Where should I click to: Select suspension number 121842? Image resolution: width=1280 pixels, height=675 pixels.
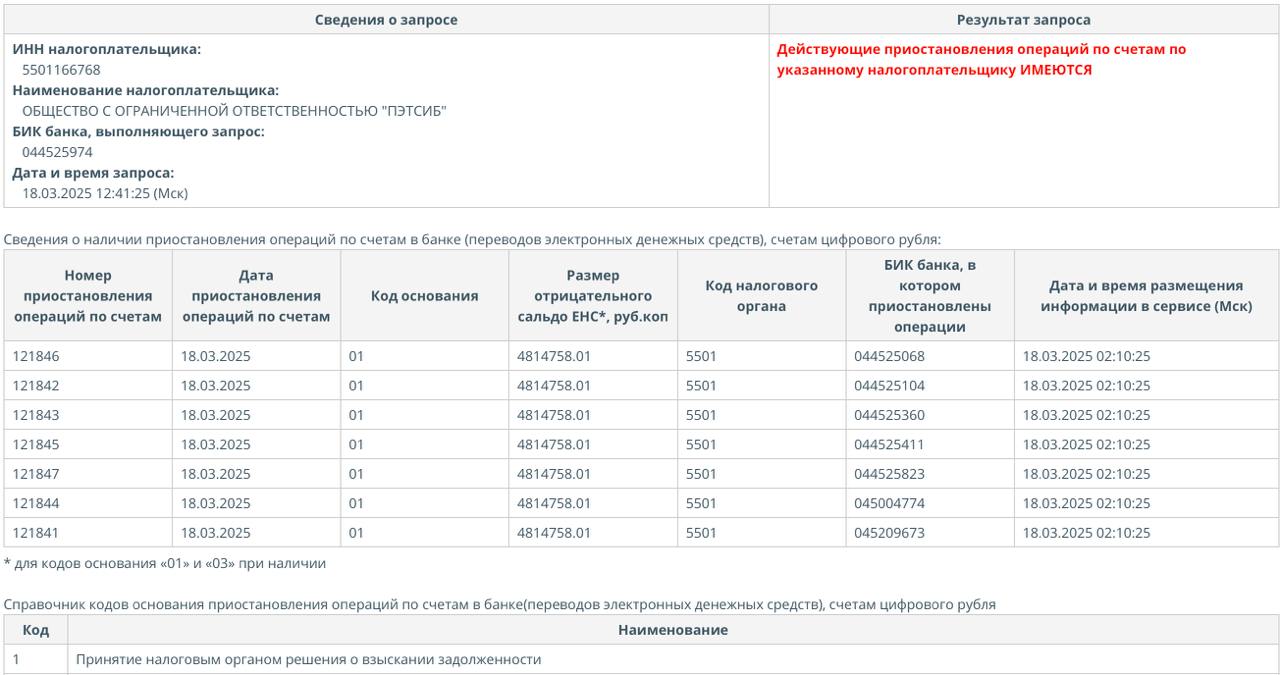[x=37, y=386]
